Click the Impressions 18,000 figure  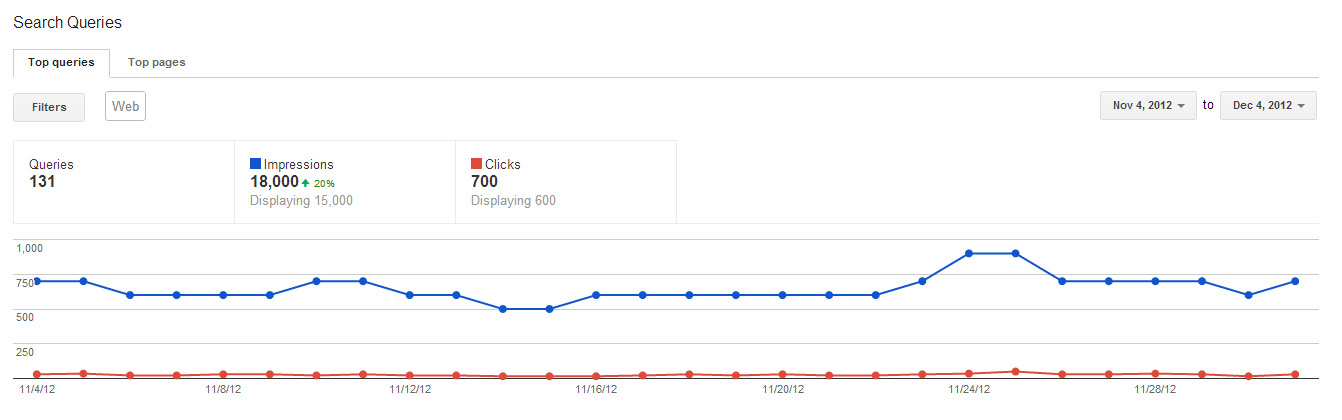click(x=274, y=182)
